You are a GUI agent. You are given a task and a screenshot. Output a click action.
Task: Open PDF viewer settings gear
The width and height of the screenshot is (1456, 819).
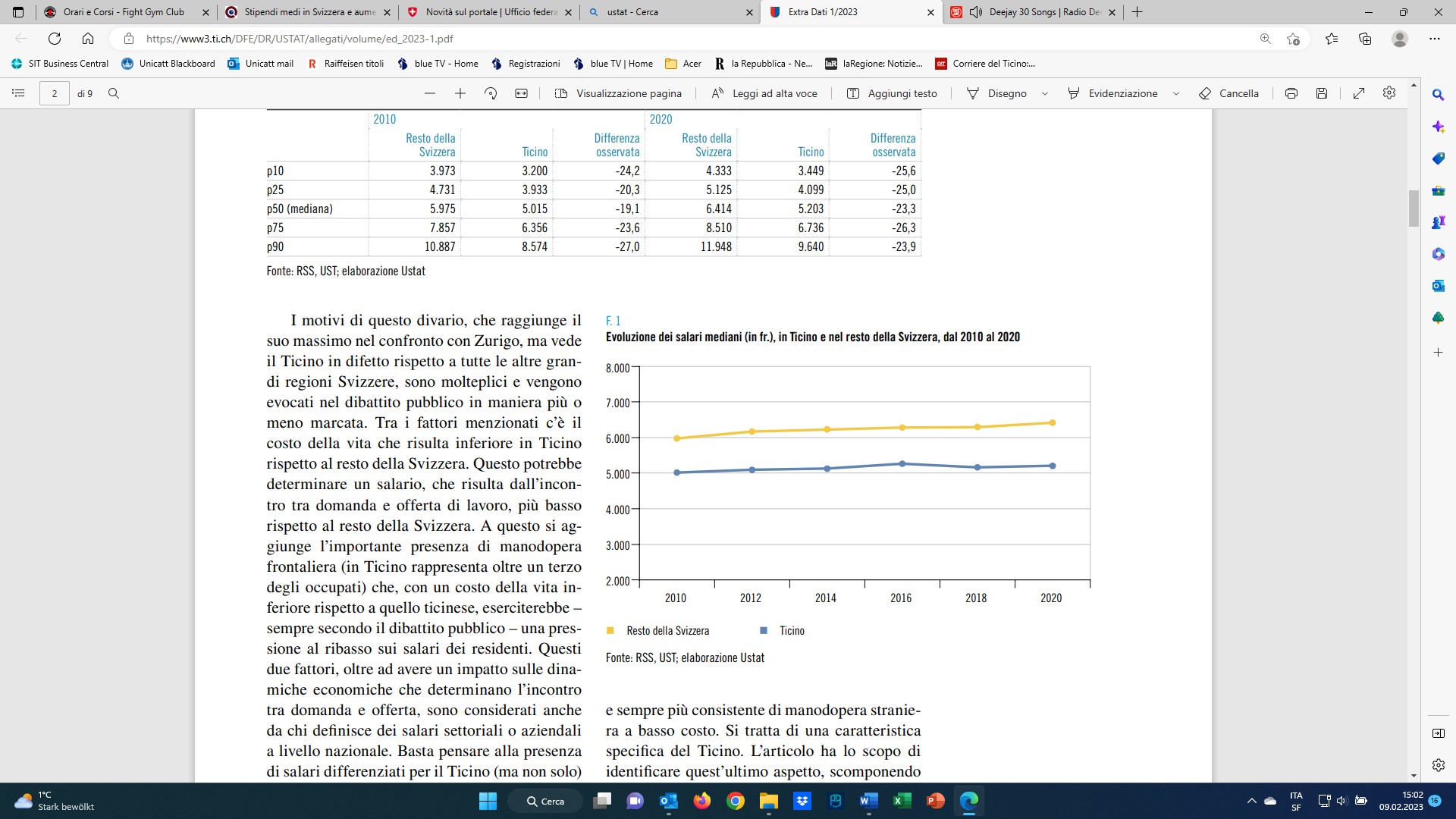coord(1389,93)
